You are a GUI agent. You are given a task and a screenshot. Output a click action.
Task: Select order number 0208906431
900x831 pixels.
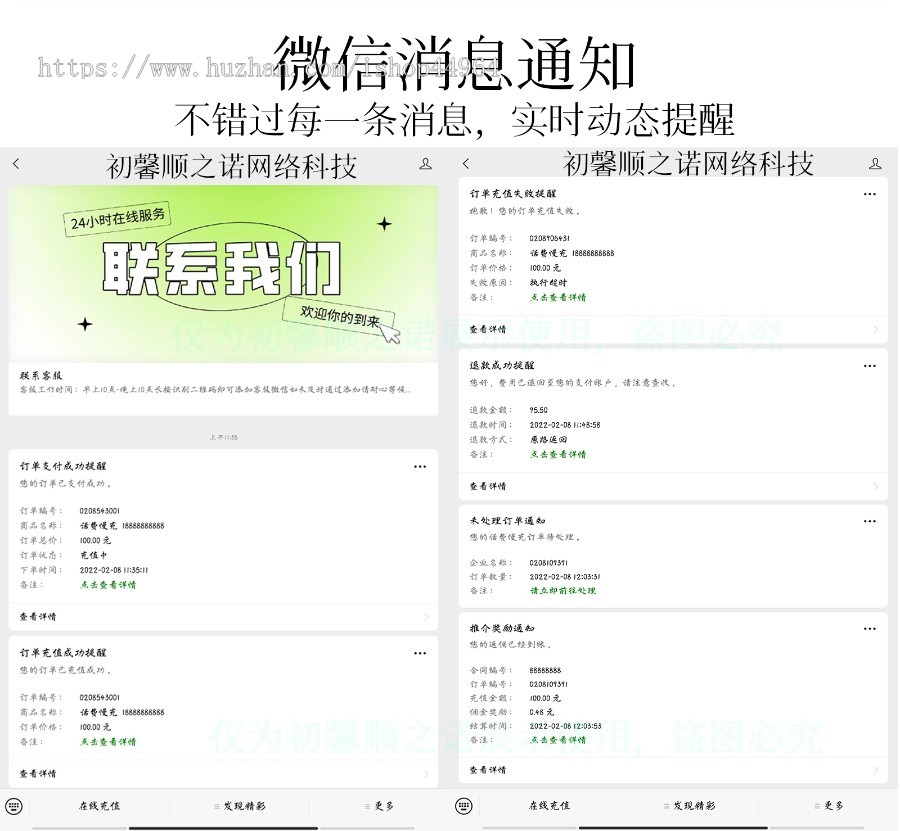(x=550, y=238)
